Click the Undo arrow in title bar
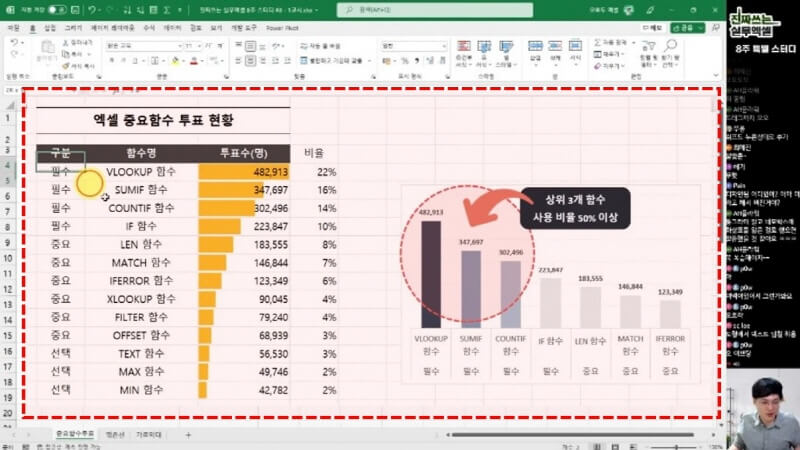Screen dimensions: 800x450 92,10
